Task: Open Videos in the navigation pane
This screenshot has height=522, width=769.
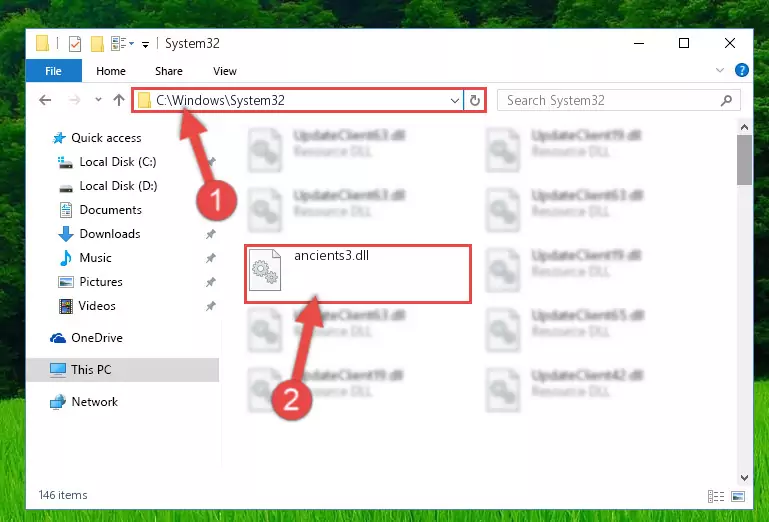Action: tap(97, 306)
